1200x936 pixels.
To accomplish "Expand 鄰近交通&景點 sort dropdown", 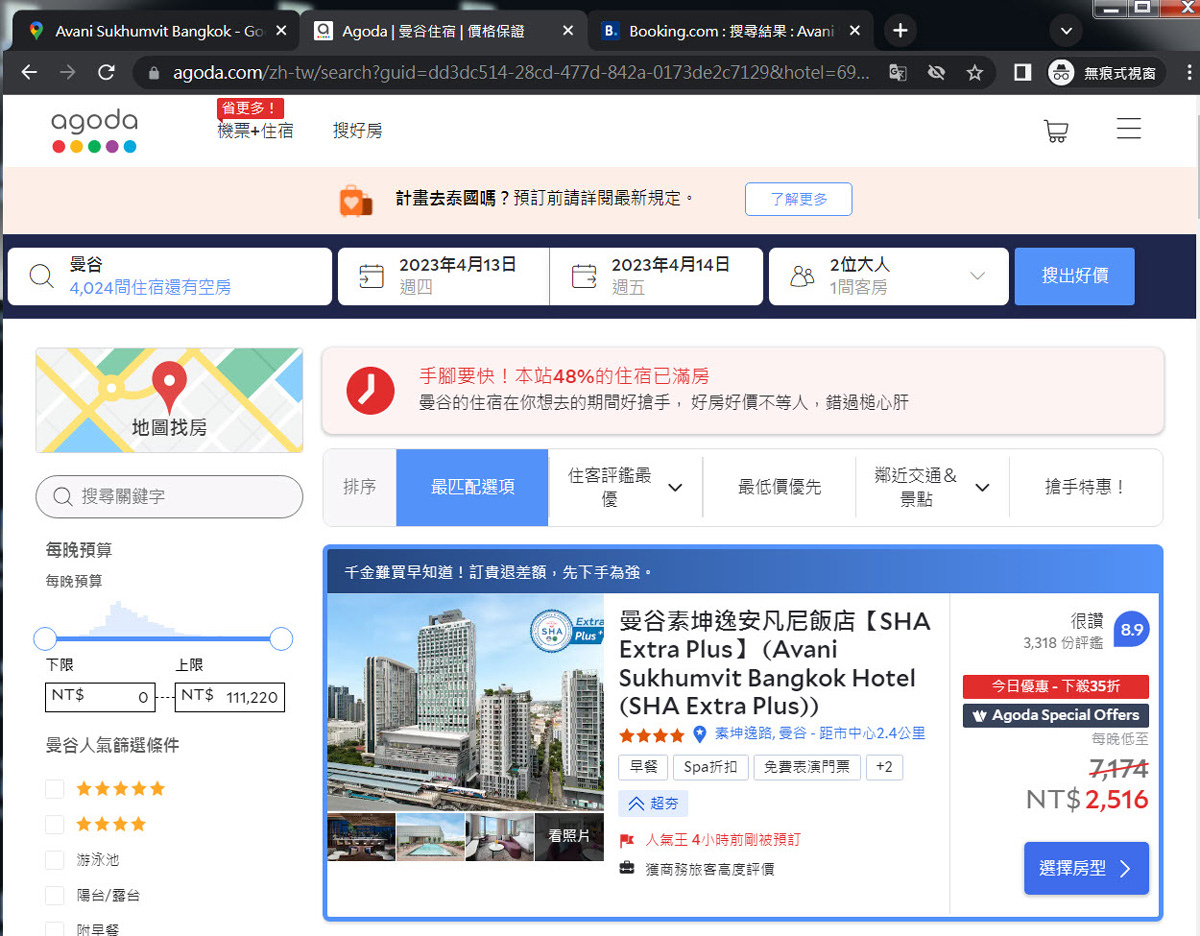I will (982, 488).
